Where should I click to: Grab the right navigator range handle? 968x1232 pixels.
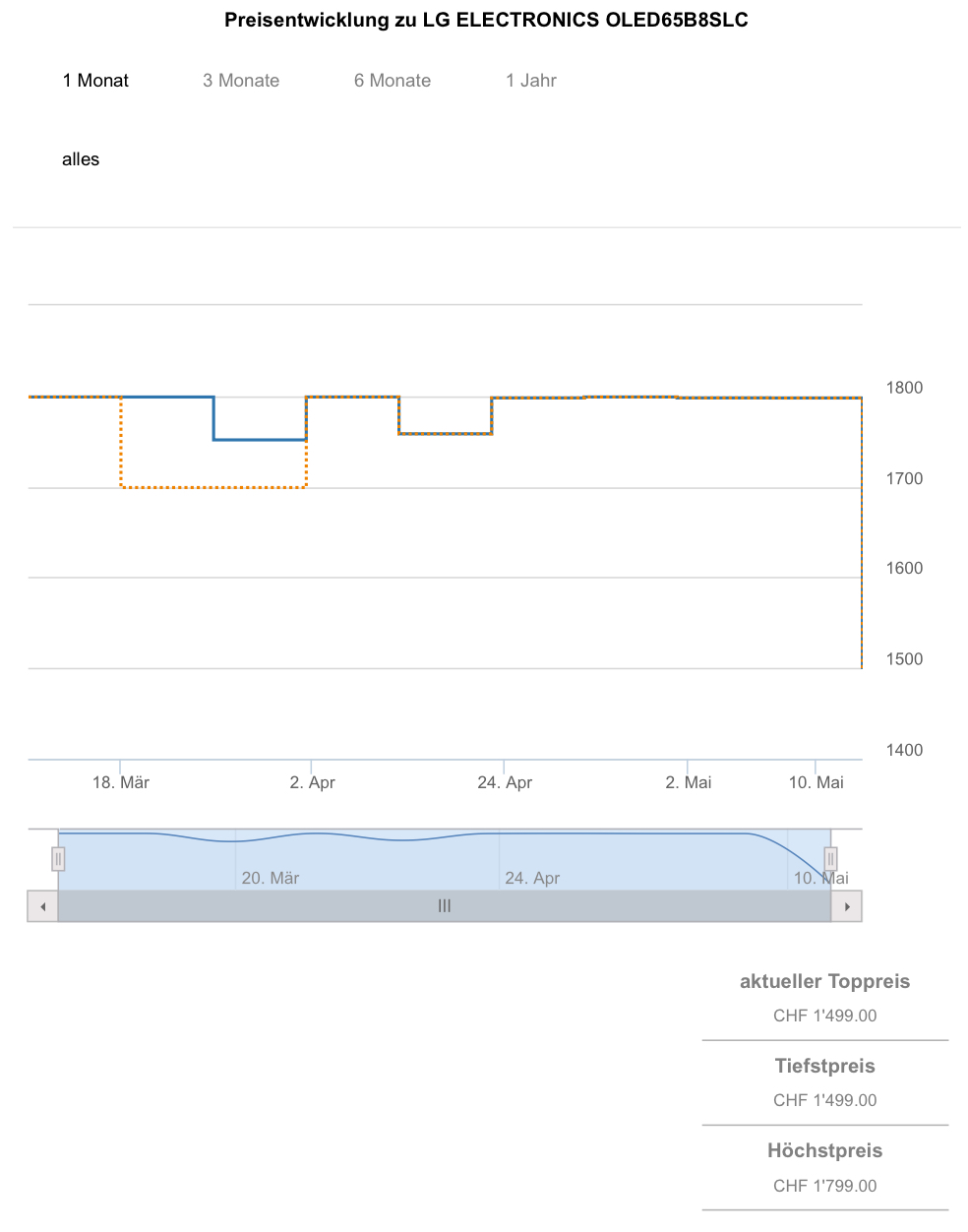tap(830, 859)
